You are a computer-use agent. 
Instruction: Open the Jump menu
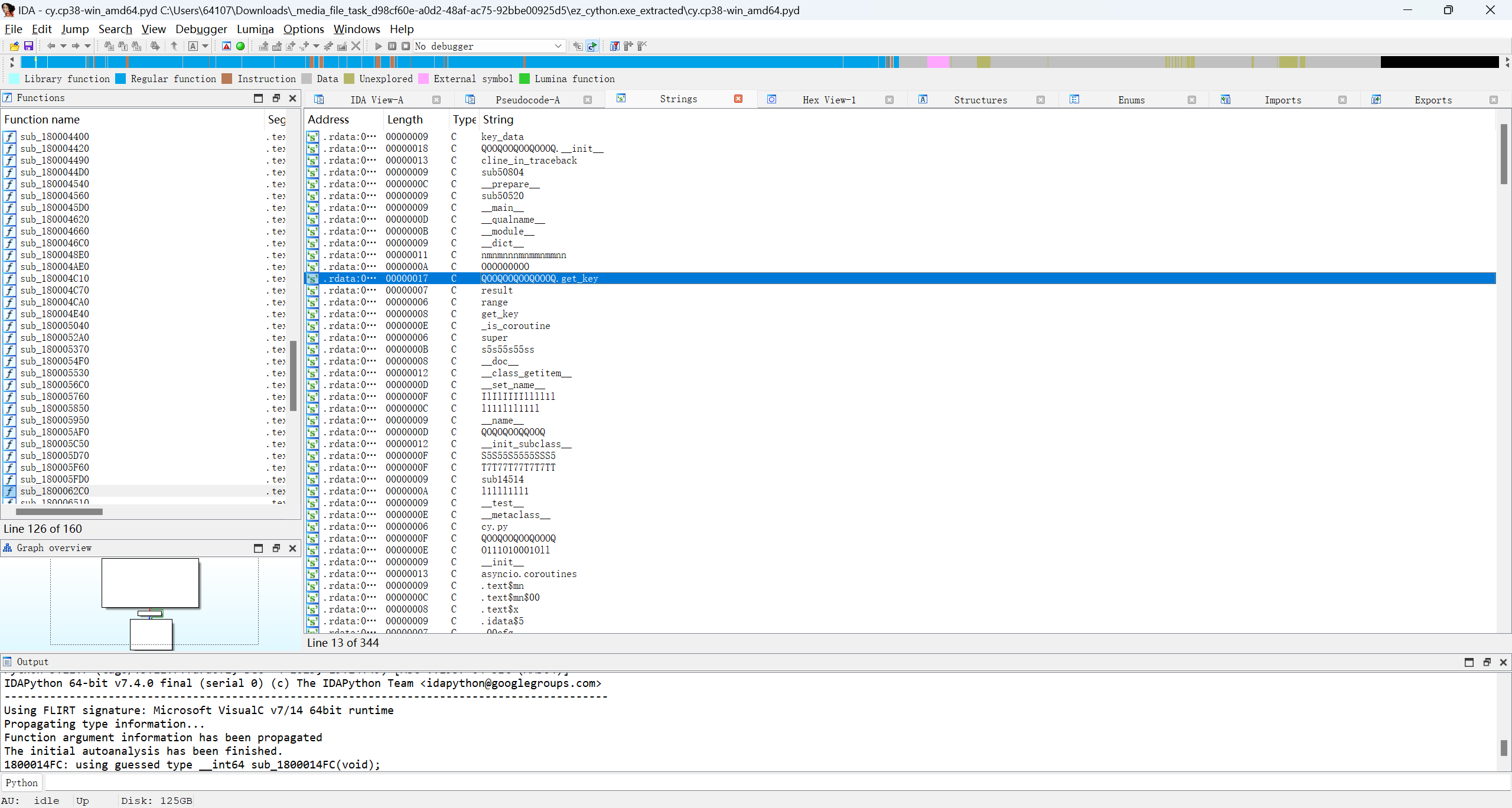point(75,29)
